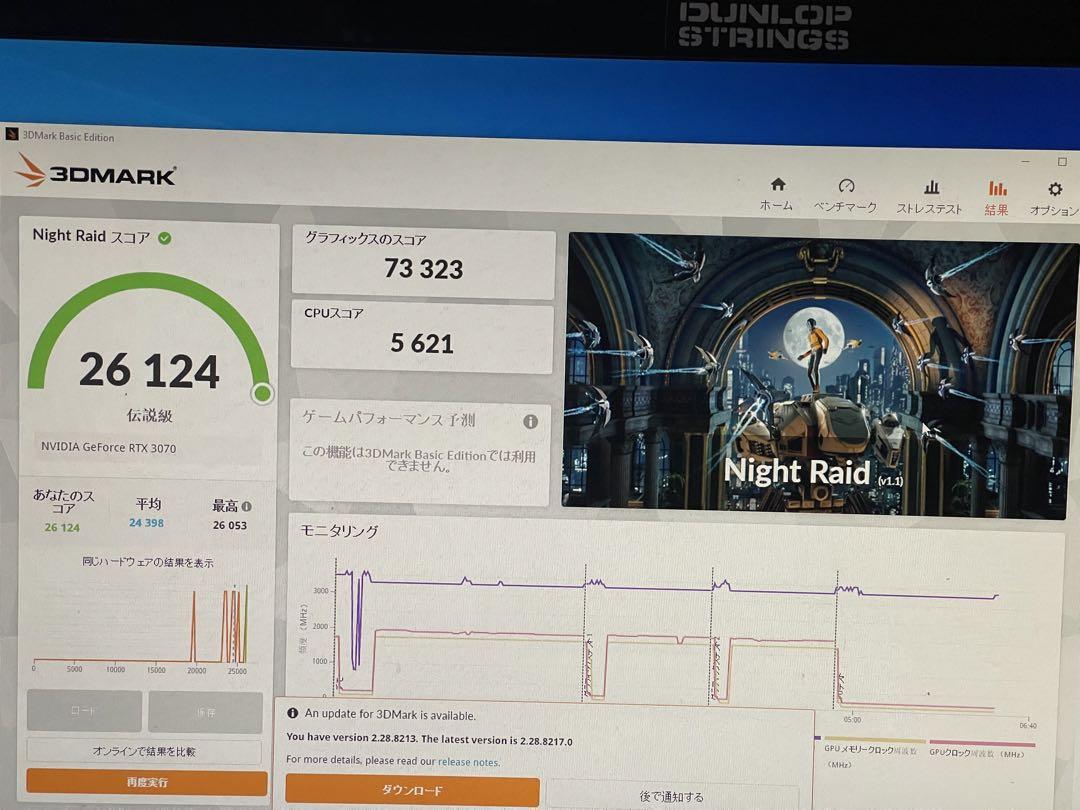Click the average score 24 398
The width and height of the screenshot is (1080, 810).
coord(147,523)
